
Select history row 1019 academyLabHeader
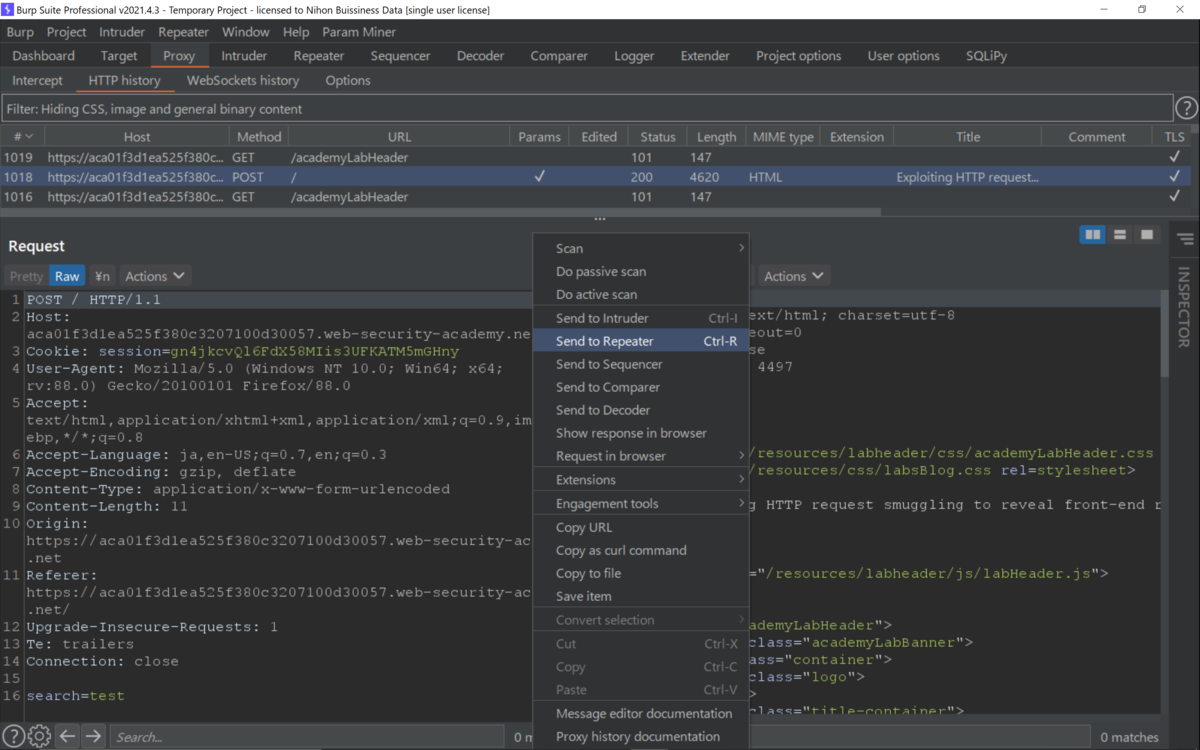pos(596,157)
